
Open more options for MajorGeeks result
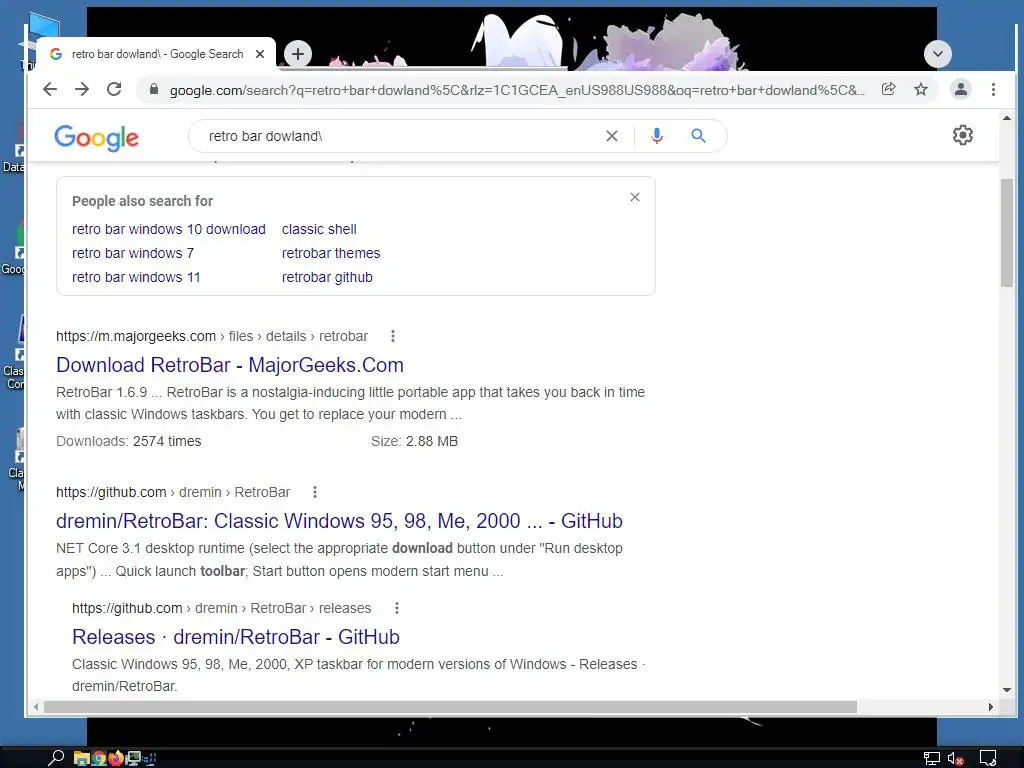tap(392, 336)
